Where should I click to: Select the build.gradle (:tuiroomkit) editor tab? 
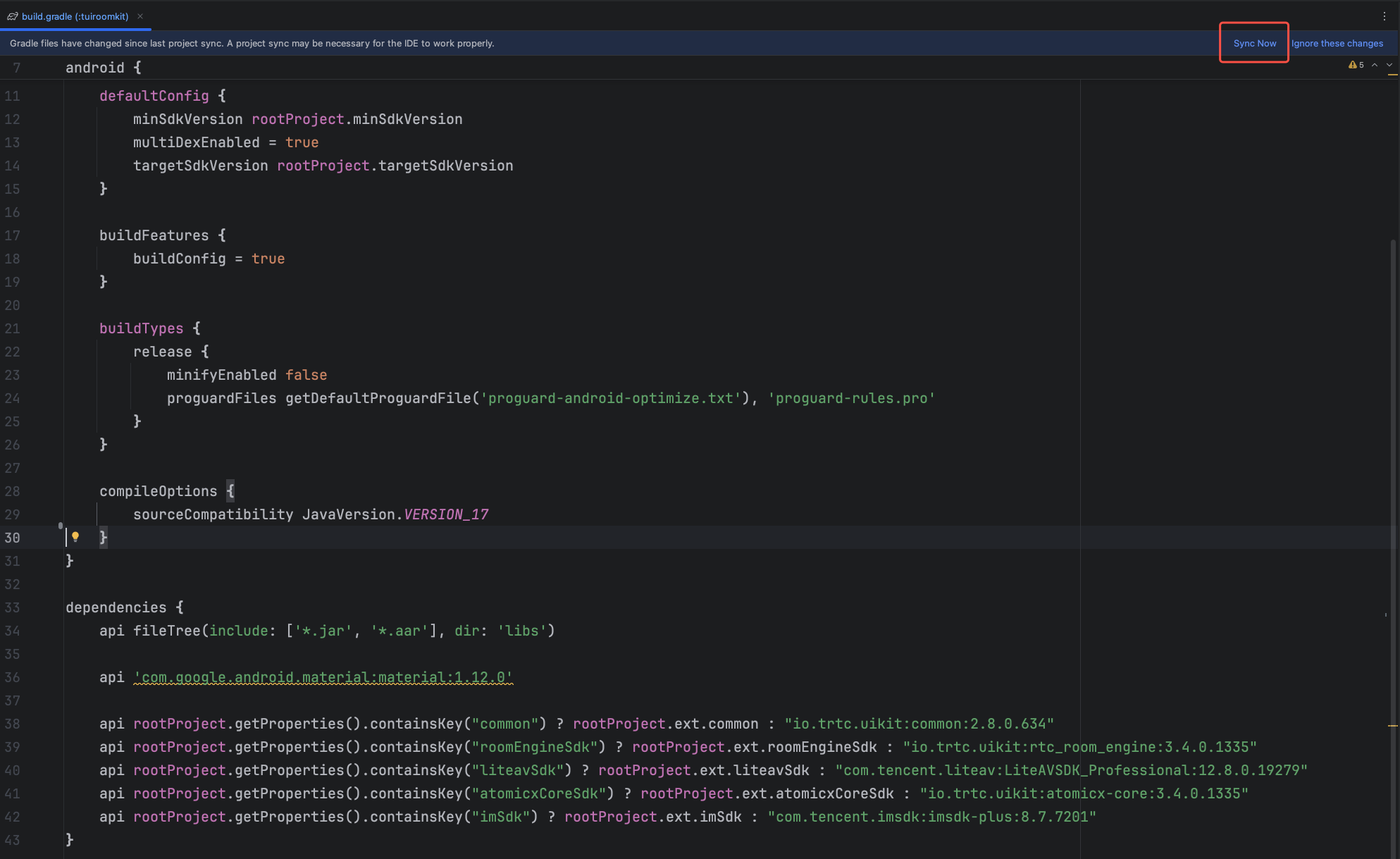[x=75, y=16]
